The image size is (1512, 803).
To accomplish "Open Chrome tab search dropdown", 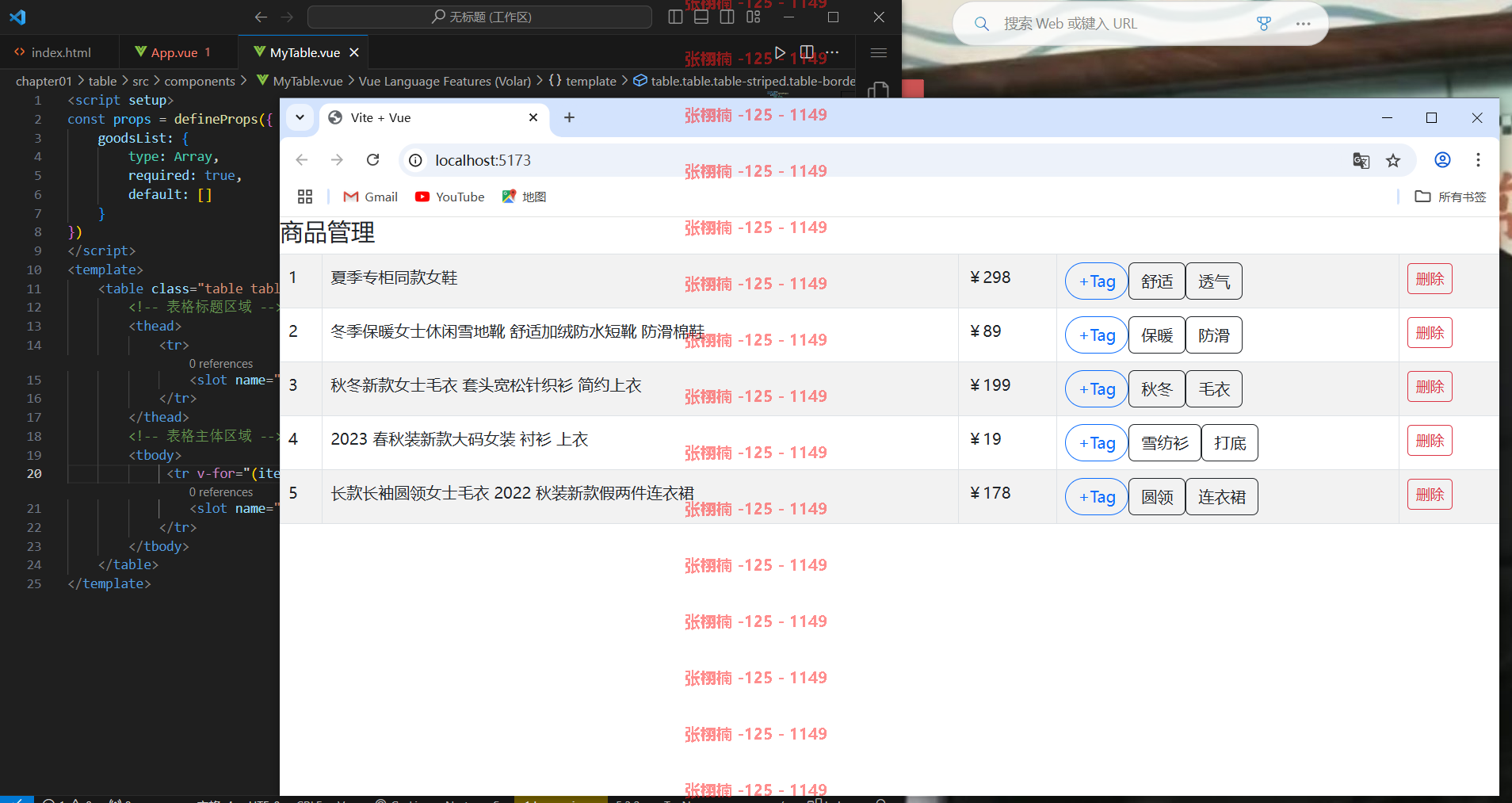I will point(300,117).
